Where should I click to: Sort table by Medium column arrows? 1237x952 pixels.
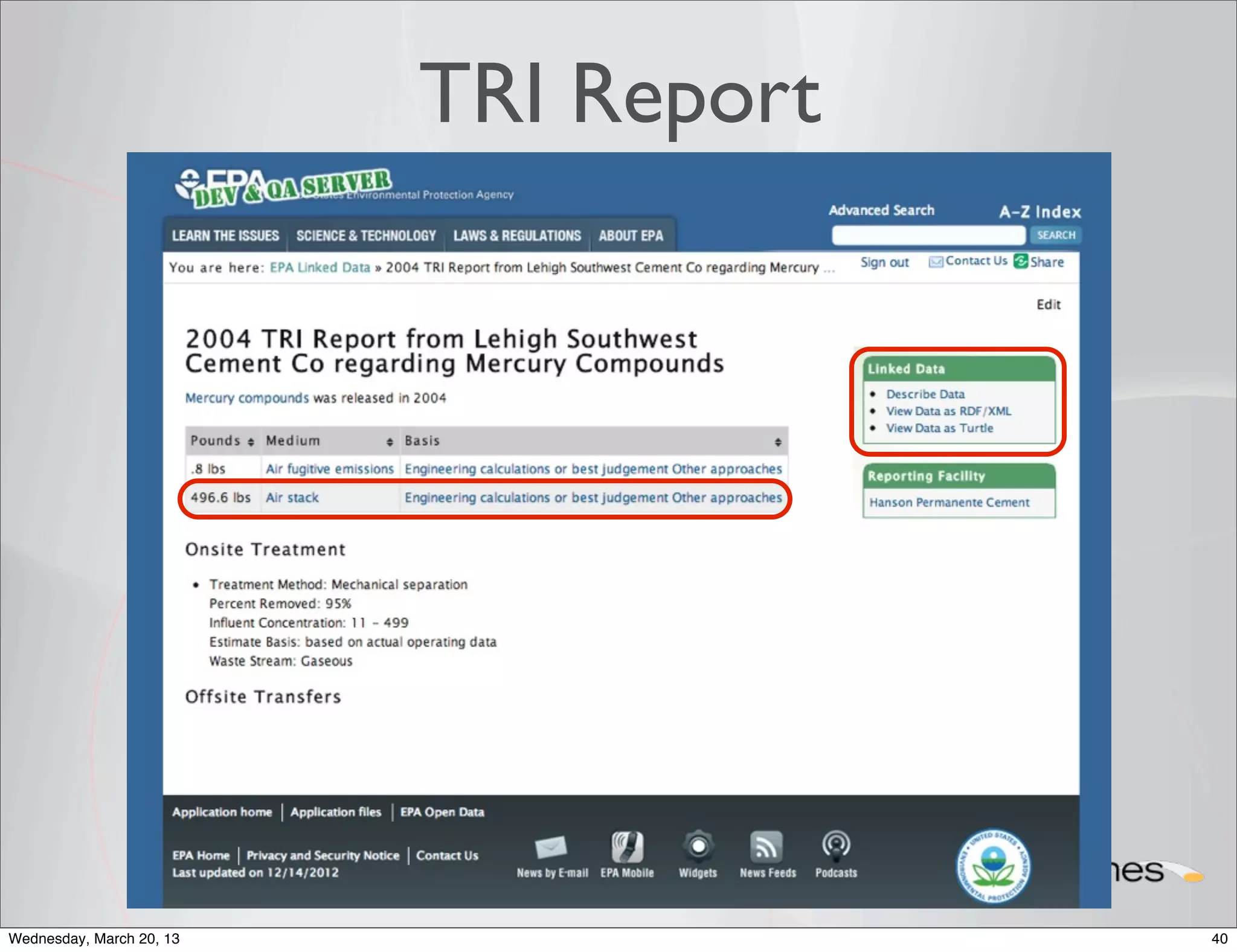click(x=390, y=442)
